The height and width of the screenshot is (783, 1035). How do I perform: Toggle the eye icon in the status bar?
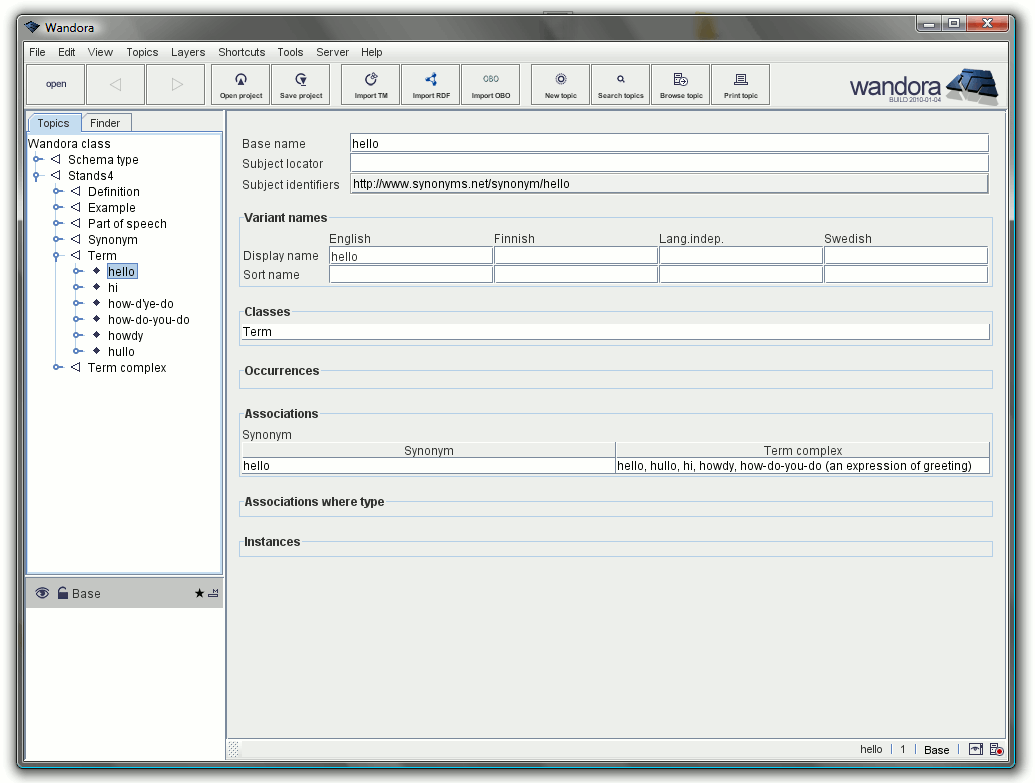coord(975,749)
